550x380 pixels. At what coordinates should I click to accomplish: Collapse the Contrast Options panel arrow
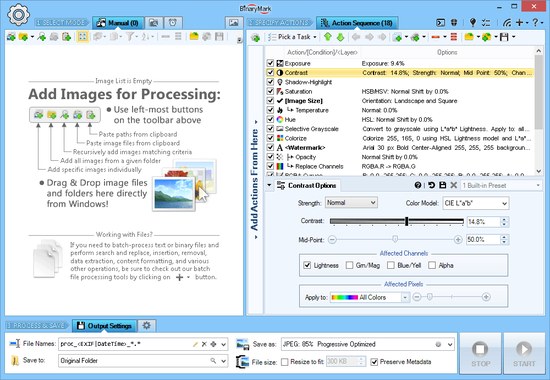click(x=269, y=185)
